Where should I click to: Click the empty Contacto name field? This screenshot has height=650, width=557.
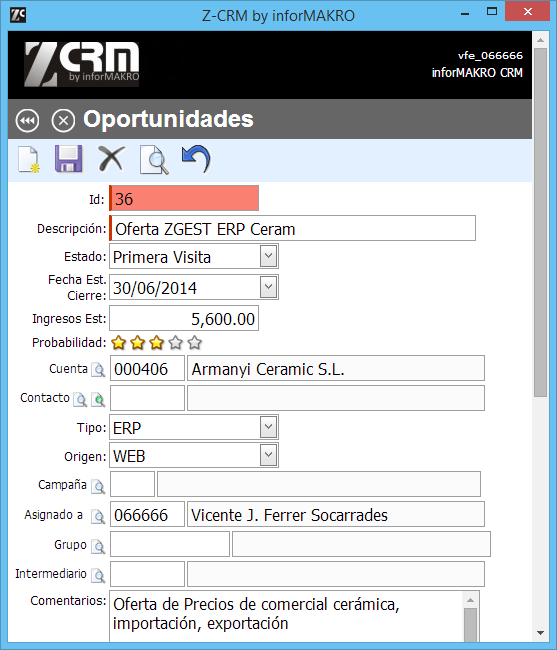(336, 398)
